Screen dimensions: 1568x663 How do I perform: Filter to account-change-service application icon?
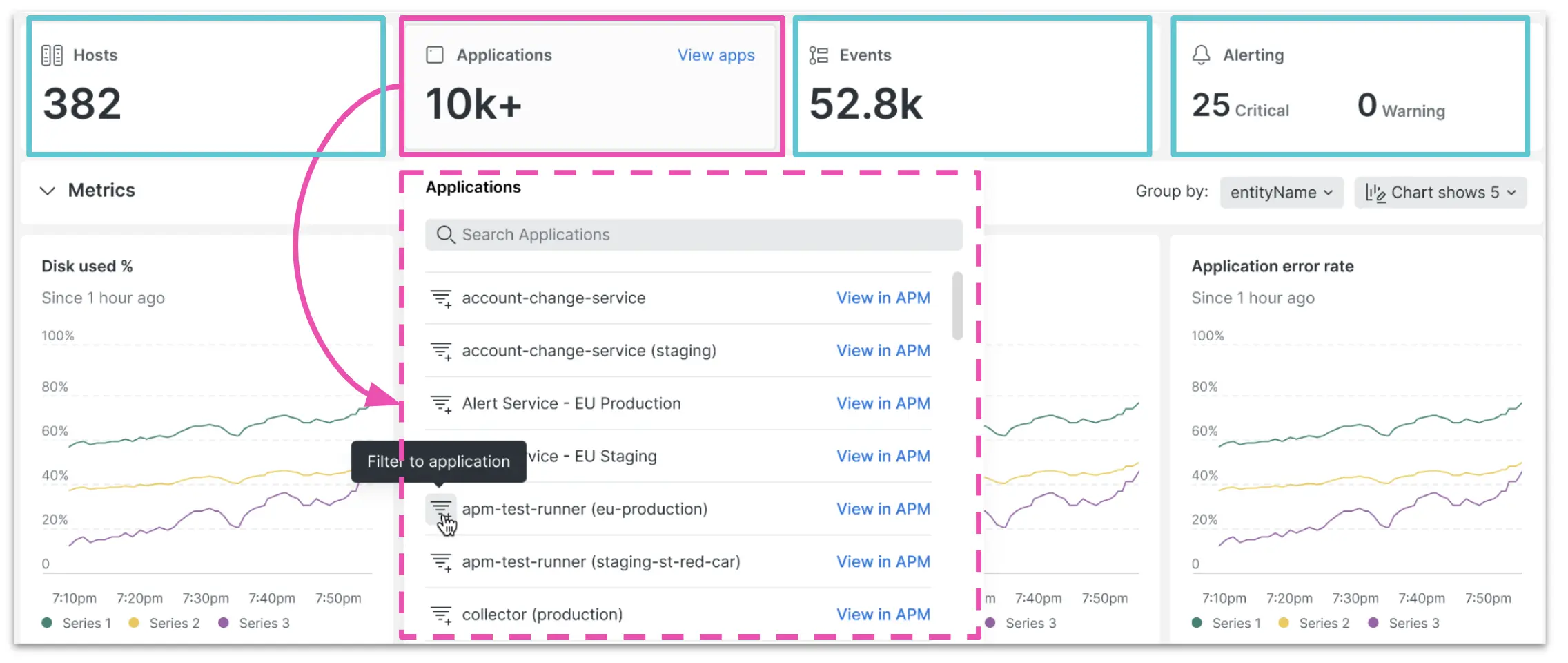pos(441,298)
